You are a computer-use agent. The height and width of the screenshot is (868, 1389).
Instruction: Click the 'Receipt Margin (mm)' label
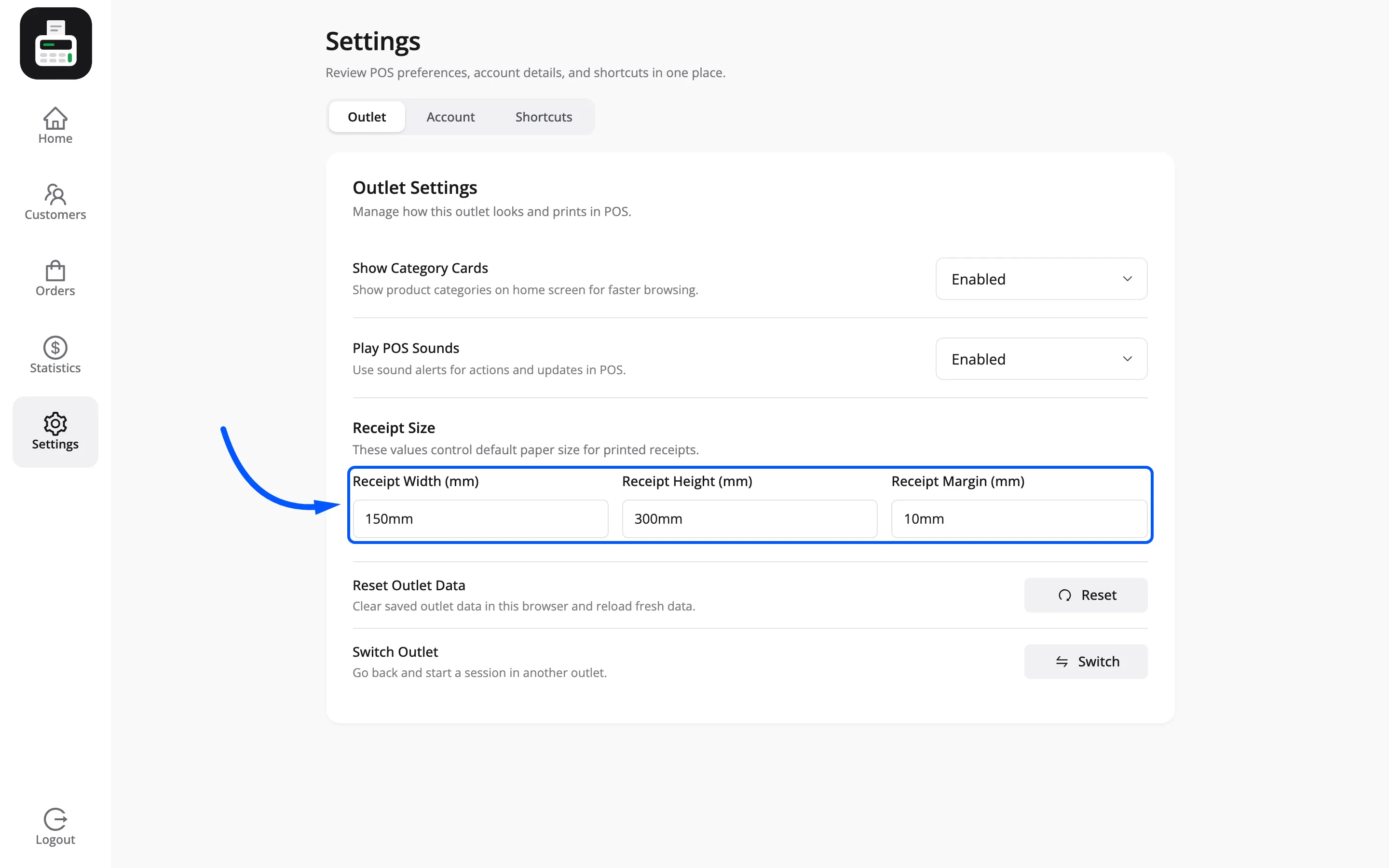point(957,481)
